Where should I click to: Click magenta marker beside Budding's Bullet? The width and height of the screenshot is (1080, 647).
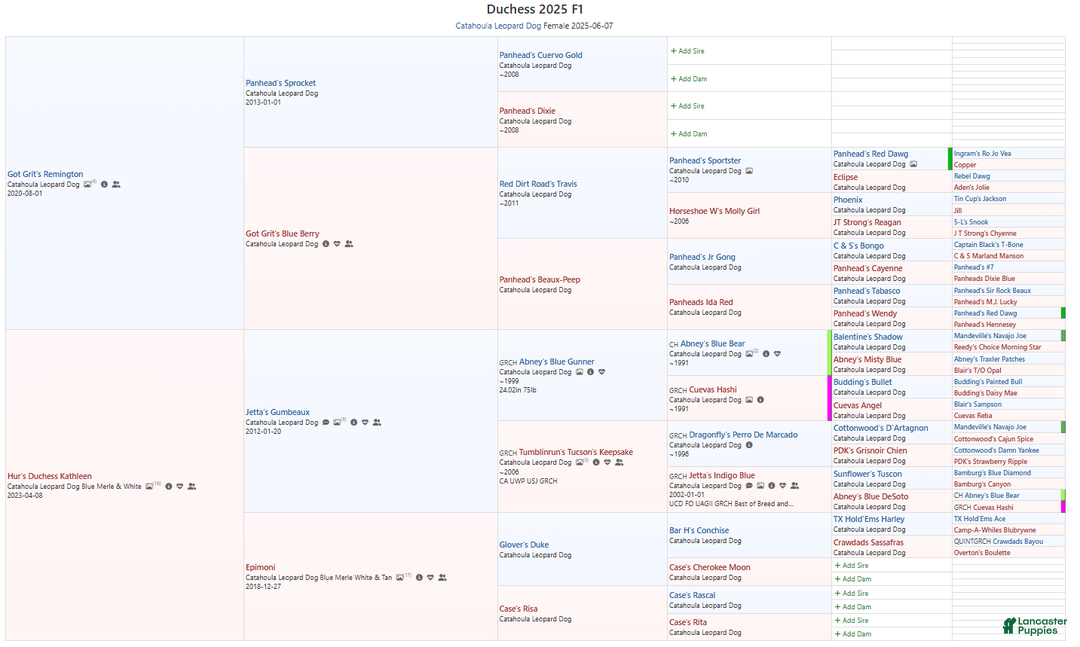tap(829, 398)
